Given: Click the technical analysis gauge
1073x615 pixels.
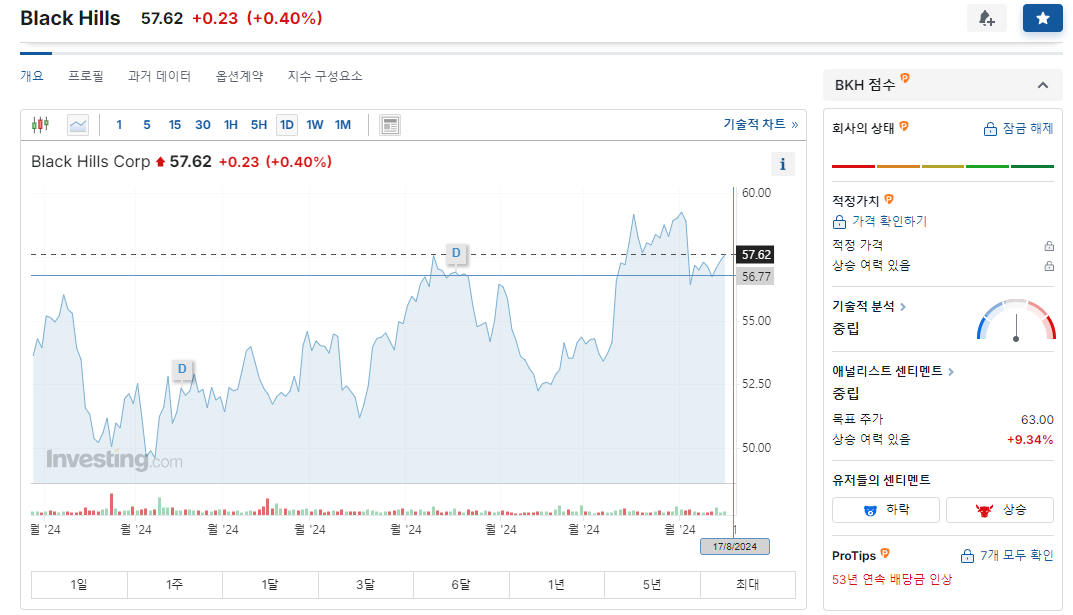Looking at the screenshot, I should (x=1016, y=320).
